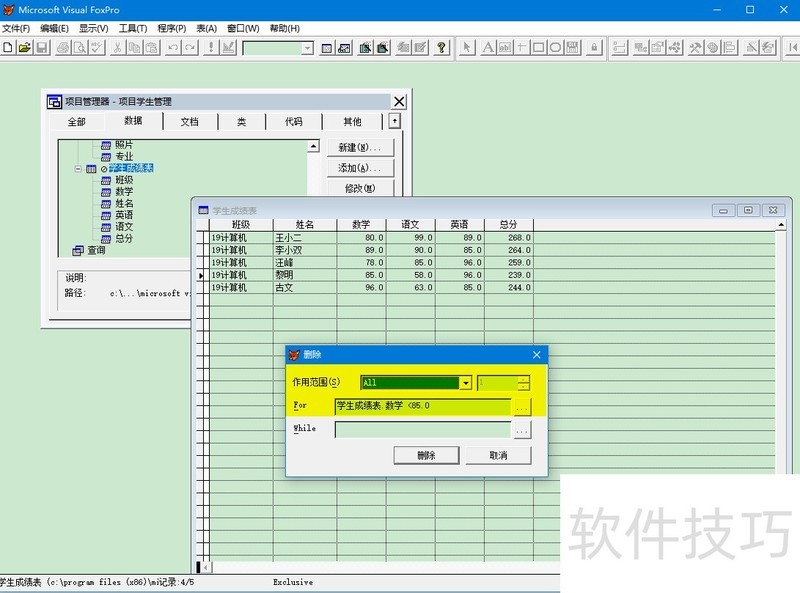Open the 表(A) menu
Image resolution: width=800 pixels, height=593 pixels.
tap(207, 28)
